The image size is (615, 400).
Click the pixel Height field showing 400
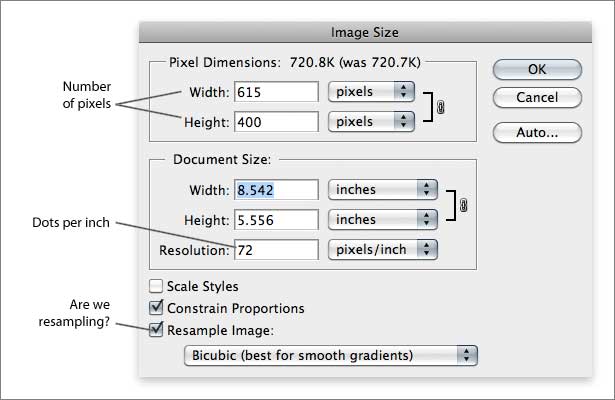275,120
